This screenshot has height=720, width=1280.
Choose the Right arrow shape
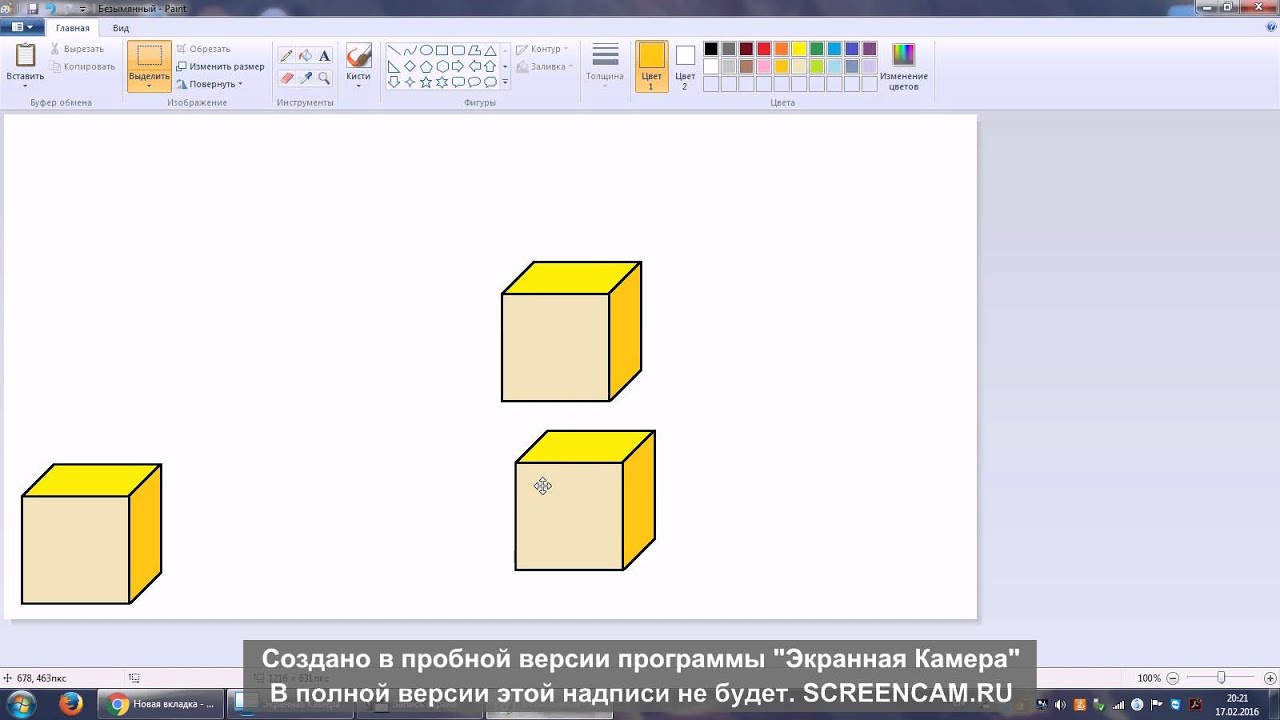coord(458,66)
